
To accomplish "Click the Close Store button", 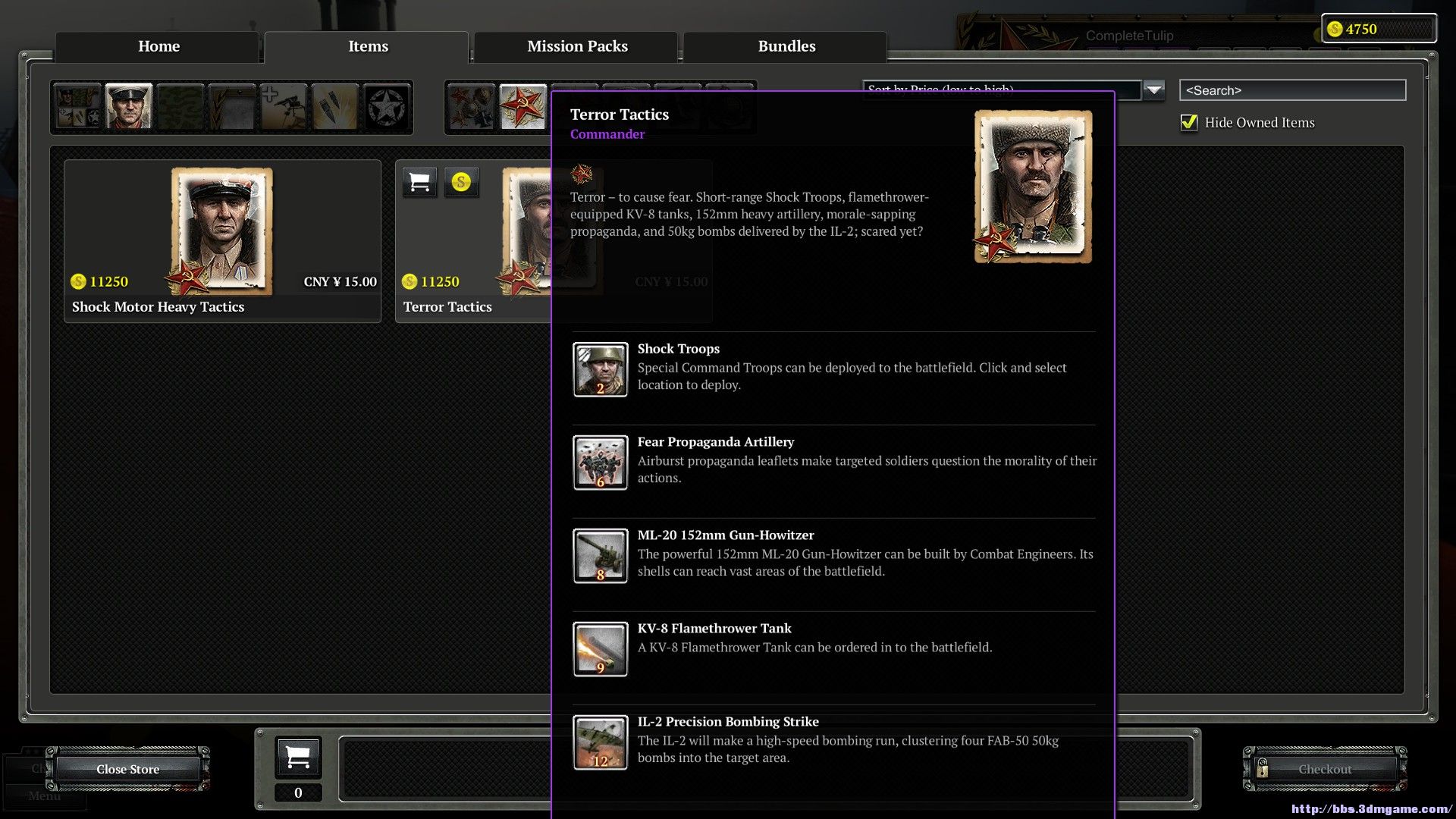I will [x=127, y=769].
